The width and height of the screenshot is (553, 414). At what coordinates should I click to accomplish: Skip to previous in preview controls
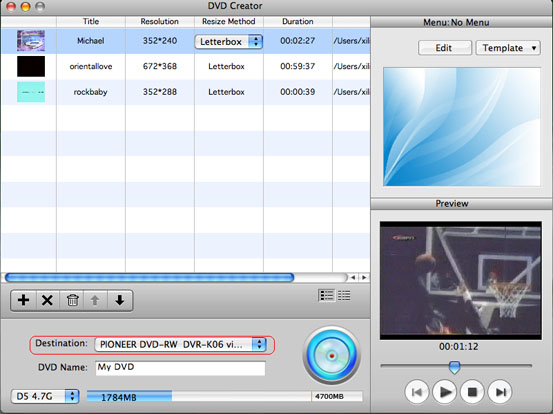tap(417, 392)
